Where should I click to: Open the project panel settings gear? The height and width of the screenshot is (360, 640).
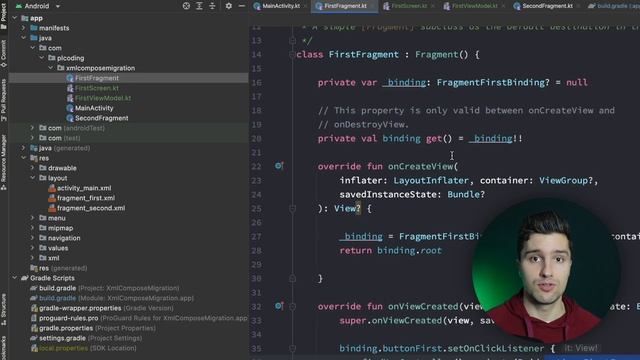[x=229, y=6]
